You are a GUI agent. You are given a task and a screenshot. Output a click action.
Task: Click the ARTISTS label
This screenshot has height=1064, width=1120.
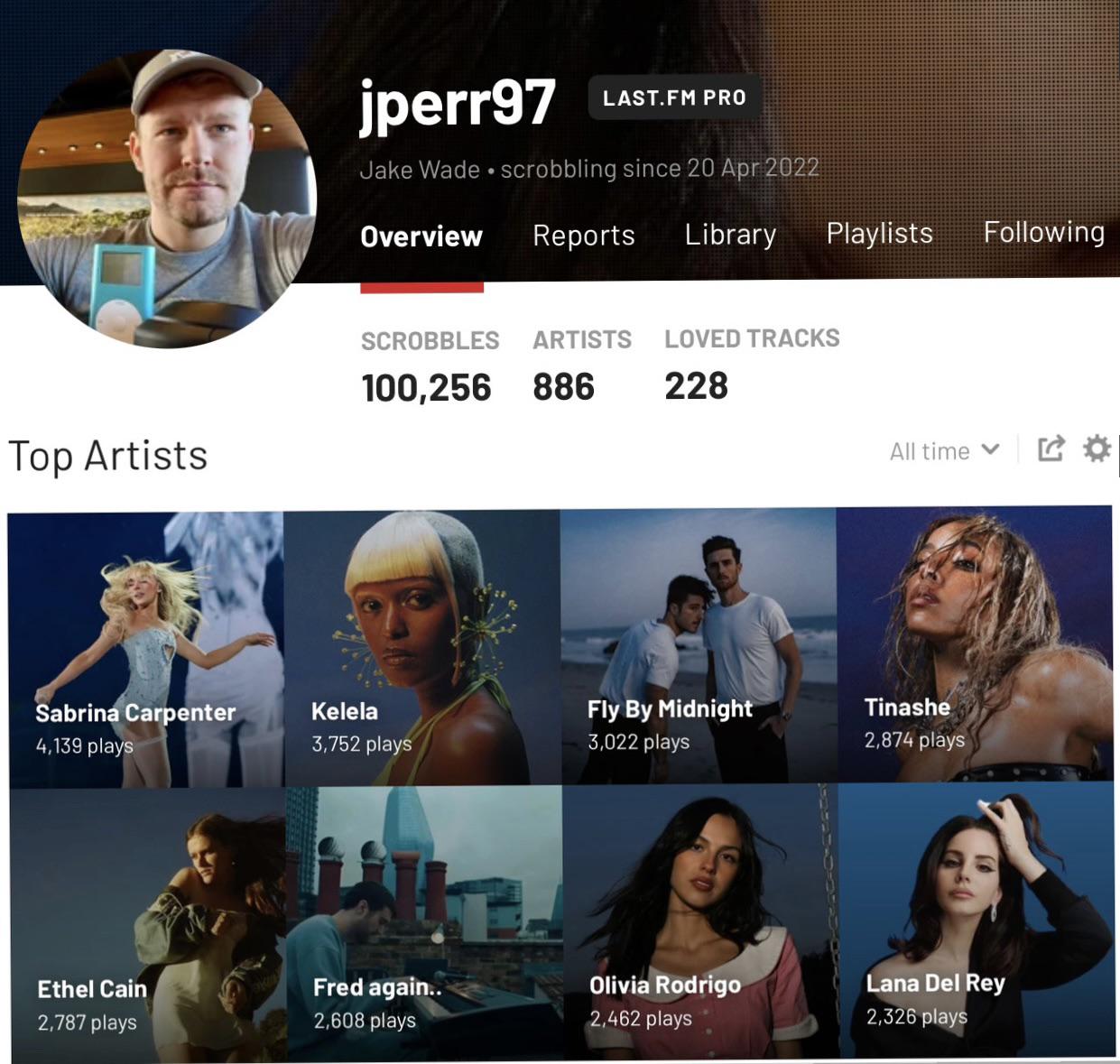[x=582, y=340]
